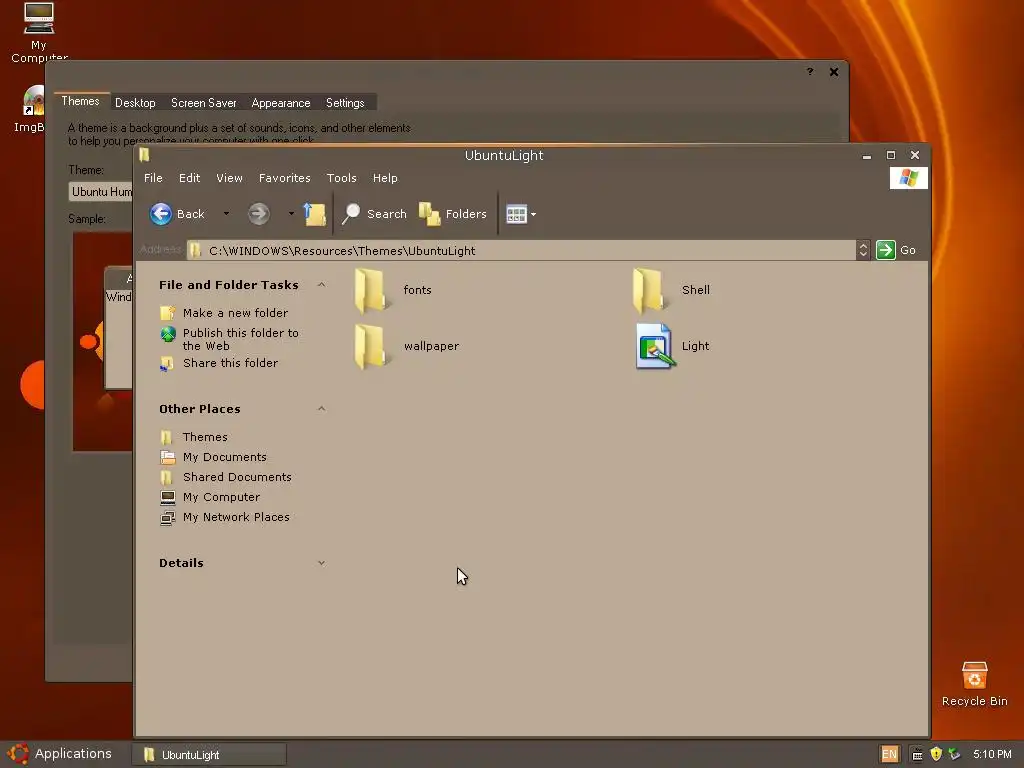The image size is (1024, 768).
Task: Click the greyed Forward arrow button
Action: pos(259,214)
